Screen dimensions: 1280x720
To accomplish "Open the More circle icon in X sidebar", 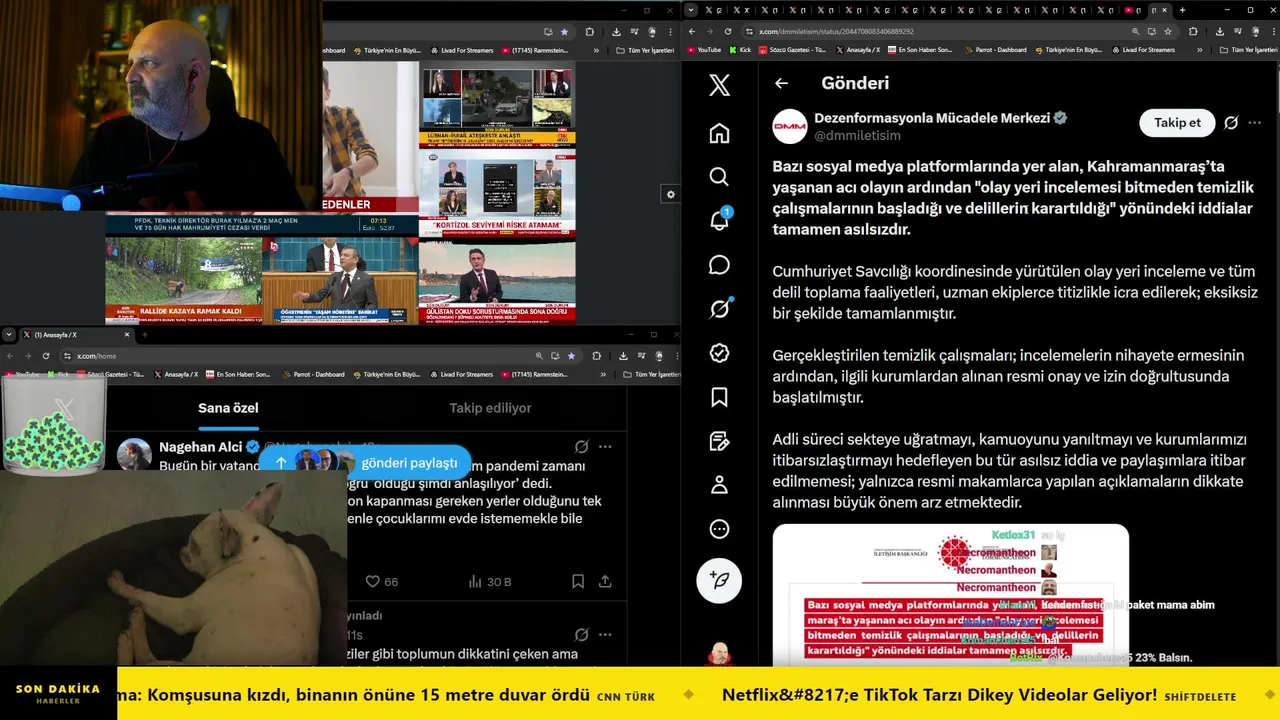I will point(719,529).
